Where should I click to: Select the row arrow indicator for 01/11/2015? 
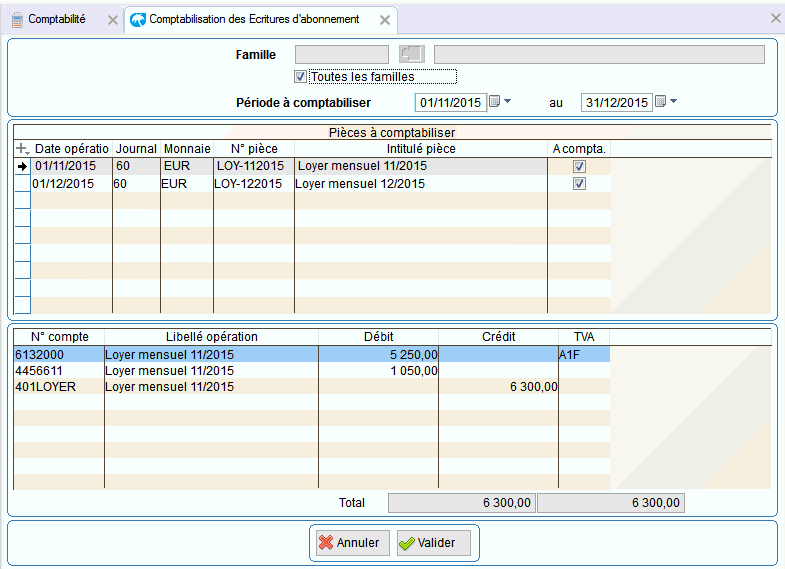[22, 166]
